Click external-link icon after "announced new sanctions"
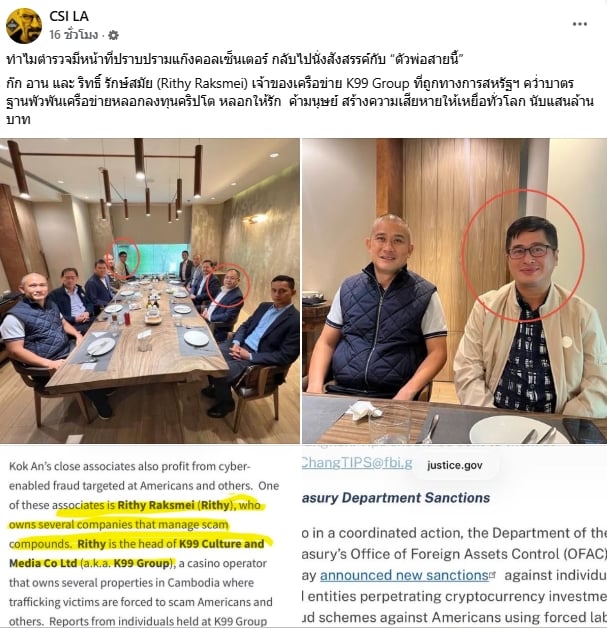The image size is (607, 628). (x=492, y=575)
